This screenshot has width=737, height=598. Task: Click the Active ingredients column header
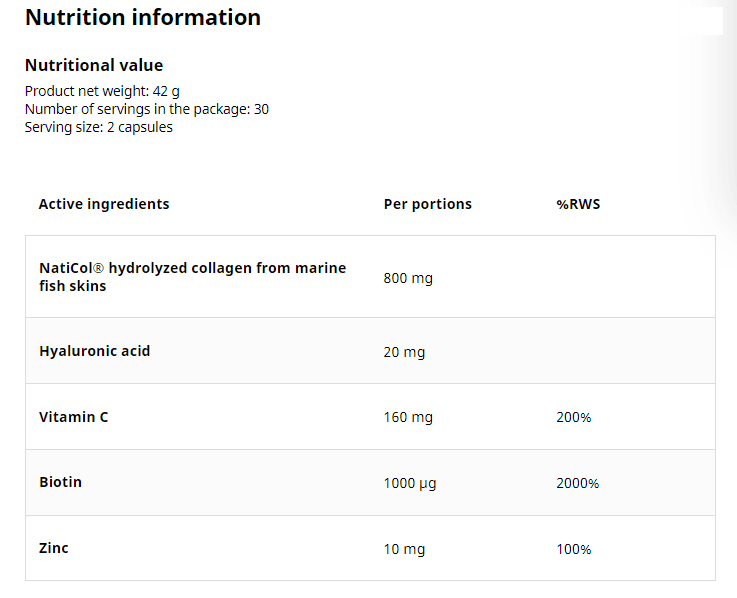tap(104, 204)
